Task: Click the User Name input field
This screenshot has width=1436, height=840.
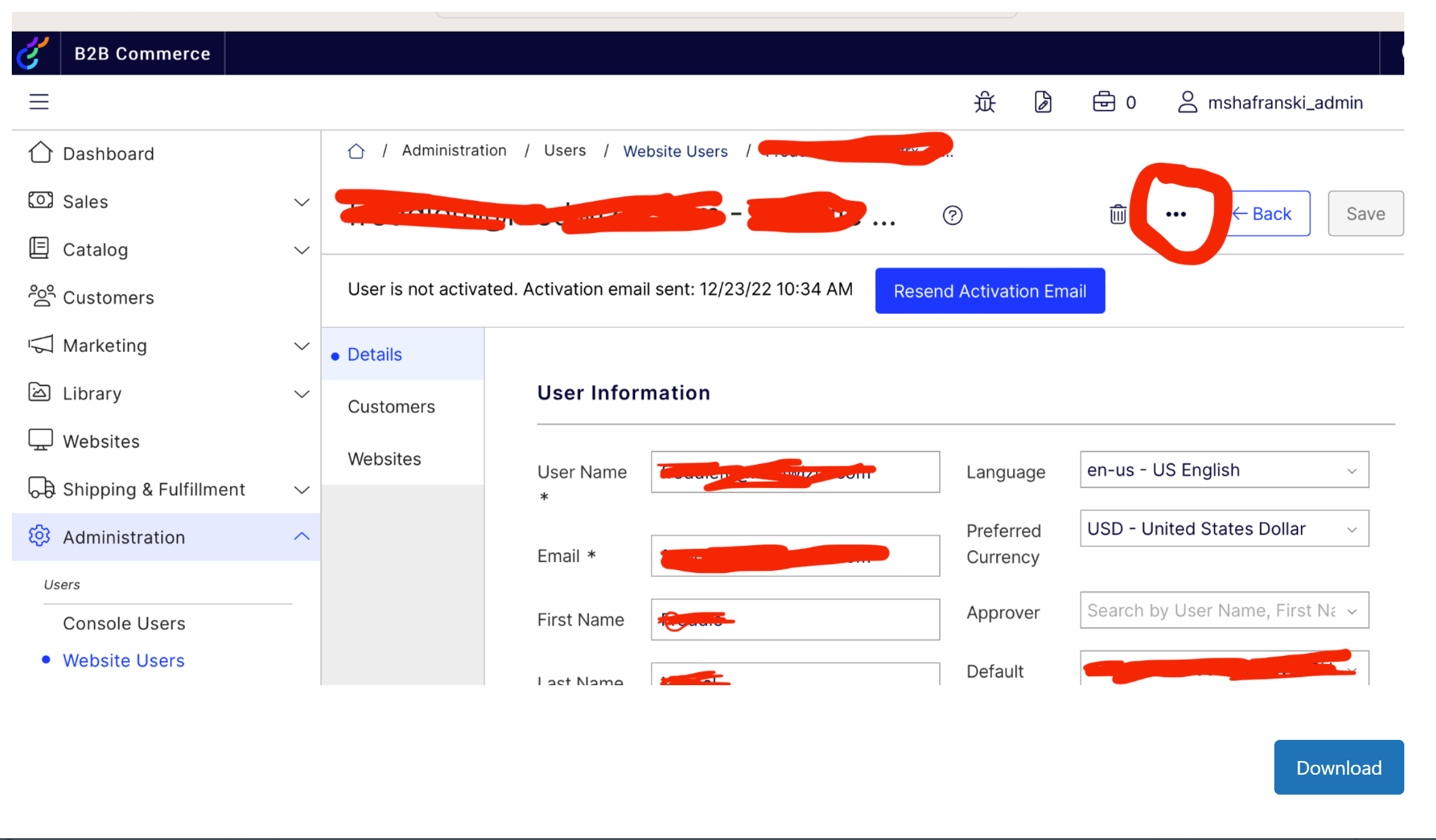Action: coord(795,472)
